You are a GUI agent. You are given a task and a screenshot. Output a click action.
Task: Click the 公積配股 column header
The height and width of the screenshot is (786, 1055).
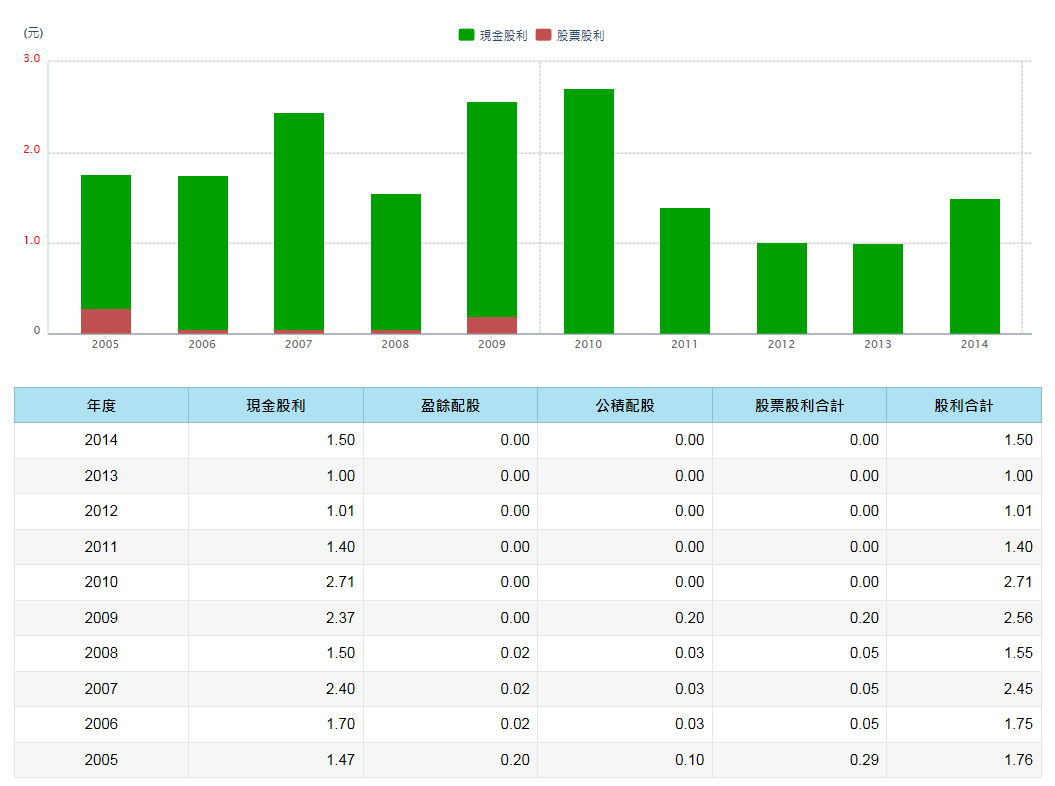point(625,405)
